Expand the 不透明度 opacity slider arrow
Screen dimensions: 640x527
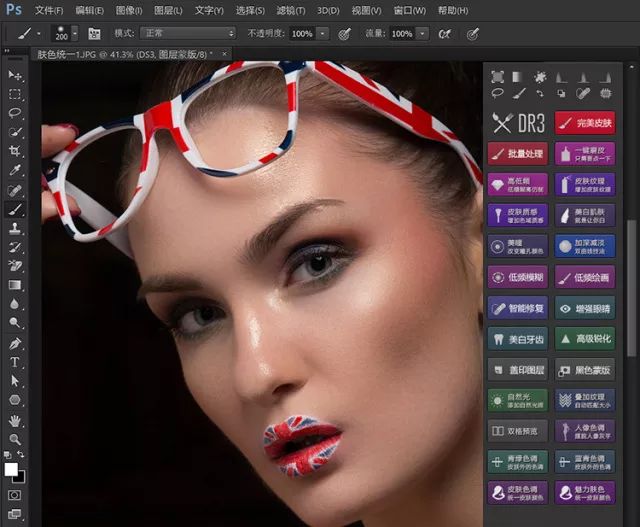coord(323,33)
